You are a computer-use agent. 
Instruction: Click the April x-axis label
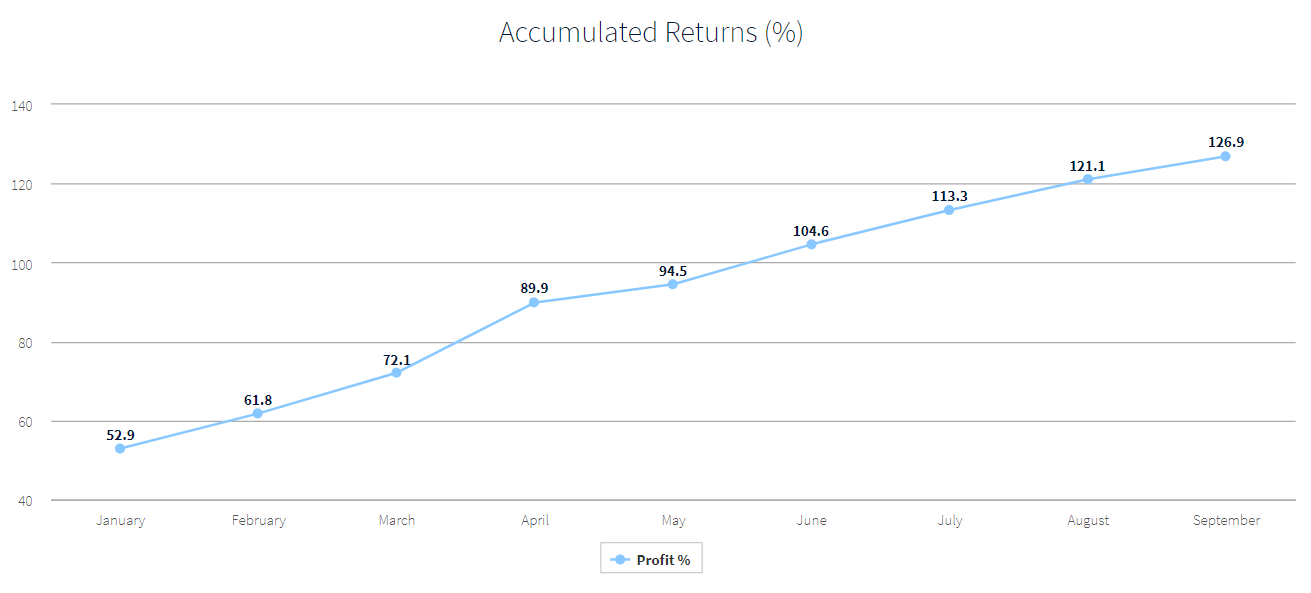[534, 520]
